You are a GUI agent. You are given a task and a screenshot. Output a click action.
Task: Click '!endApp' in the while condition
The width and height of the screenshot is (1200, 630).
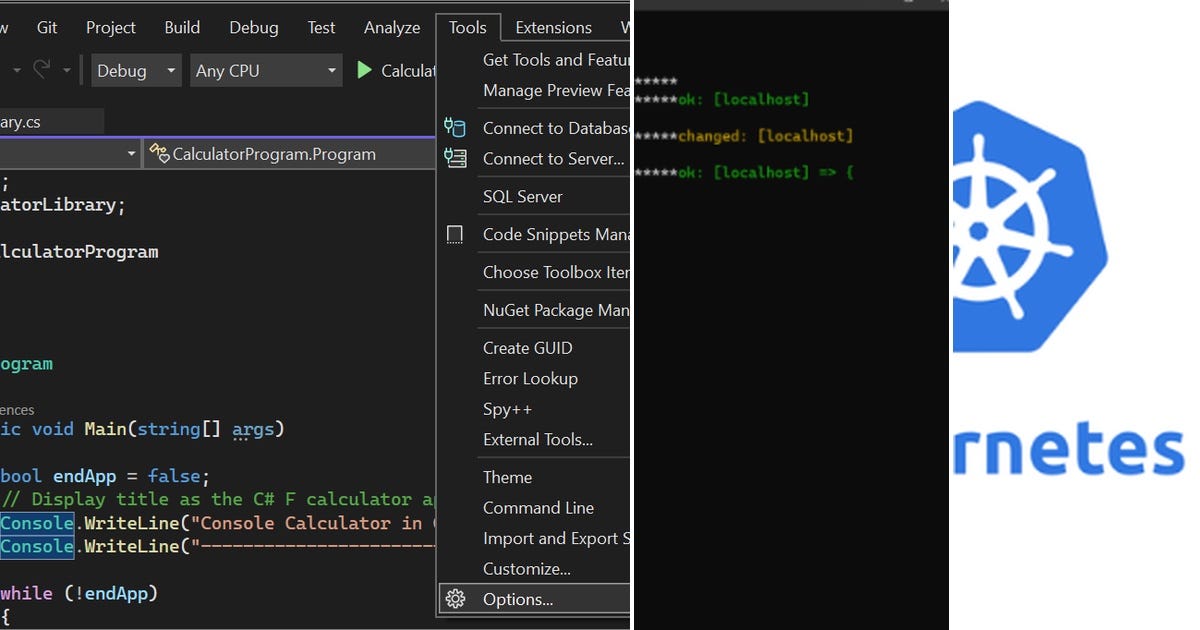coord(111,593)
